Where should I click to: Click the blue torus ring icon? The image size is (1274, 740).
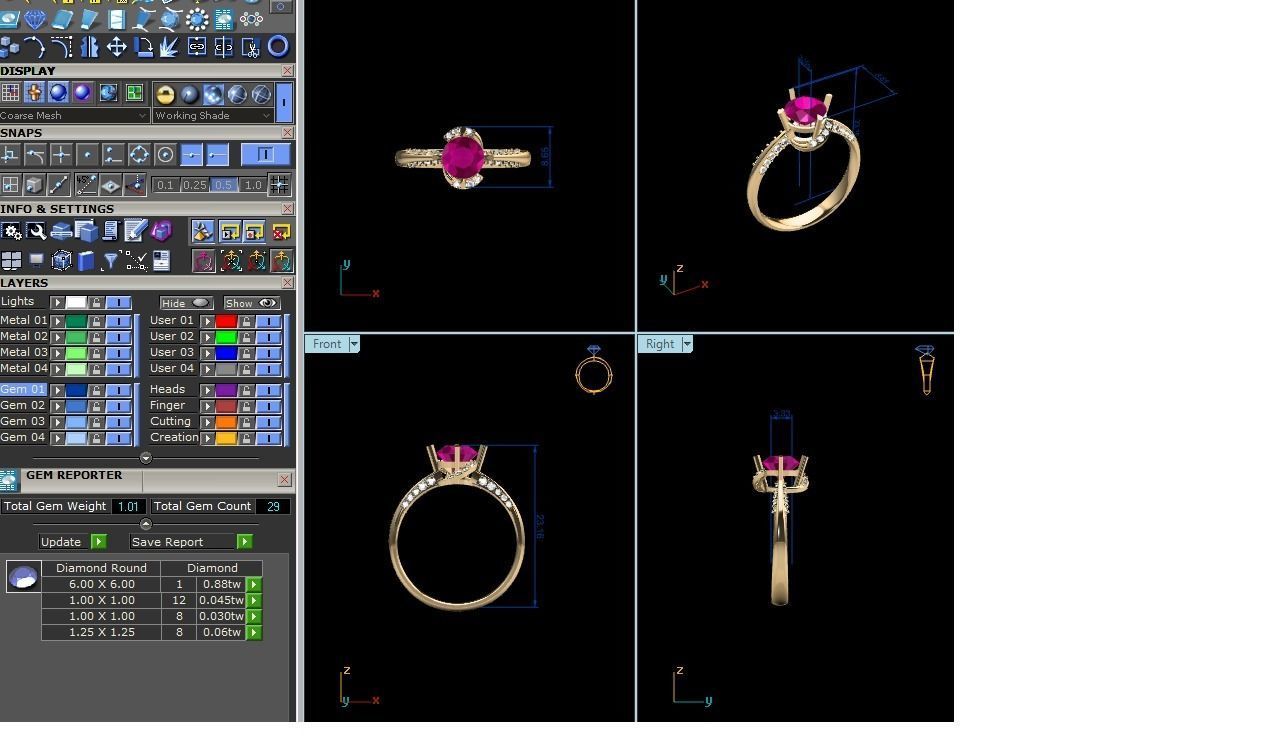click(x=278, y=46)
